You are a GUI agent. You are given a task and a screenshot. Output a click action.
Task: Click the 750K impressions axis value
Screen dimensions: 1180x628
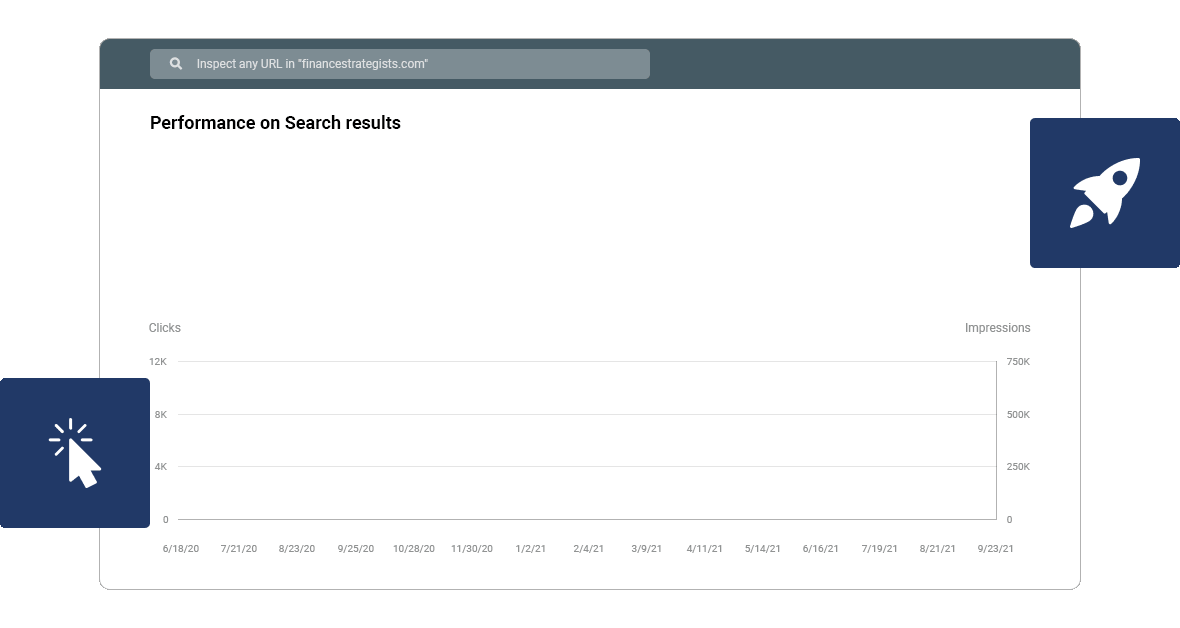[x=1018, y=361]
